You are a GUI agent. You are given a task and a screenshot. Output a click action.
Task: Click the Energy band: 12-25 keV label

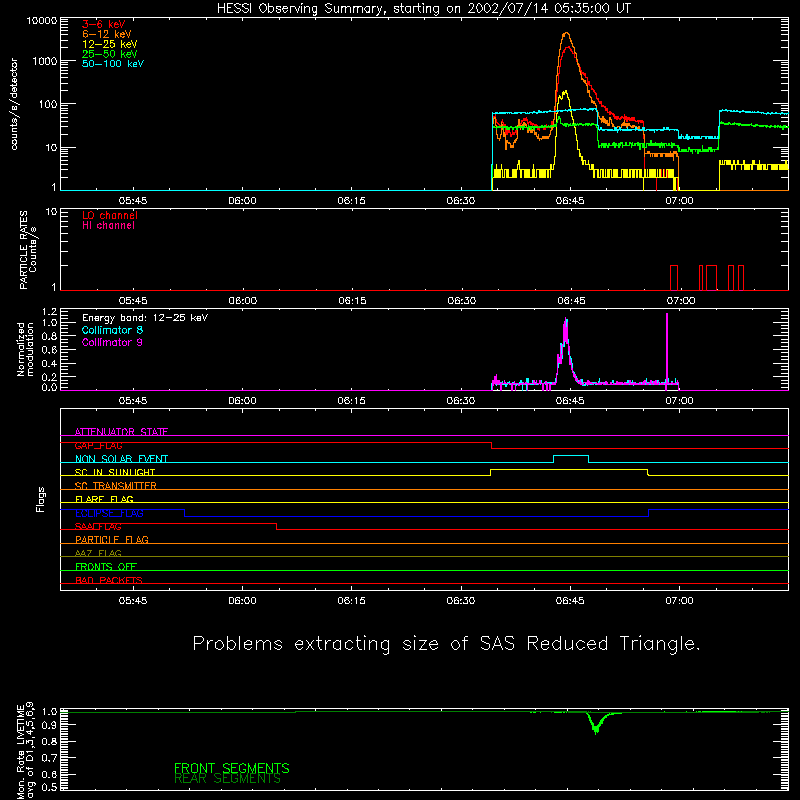[145, 318]
